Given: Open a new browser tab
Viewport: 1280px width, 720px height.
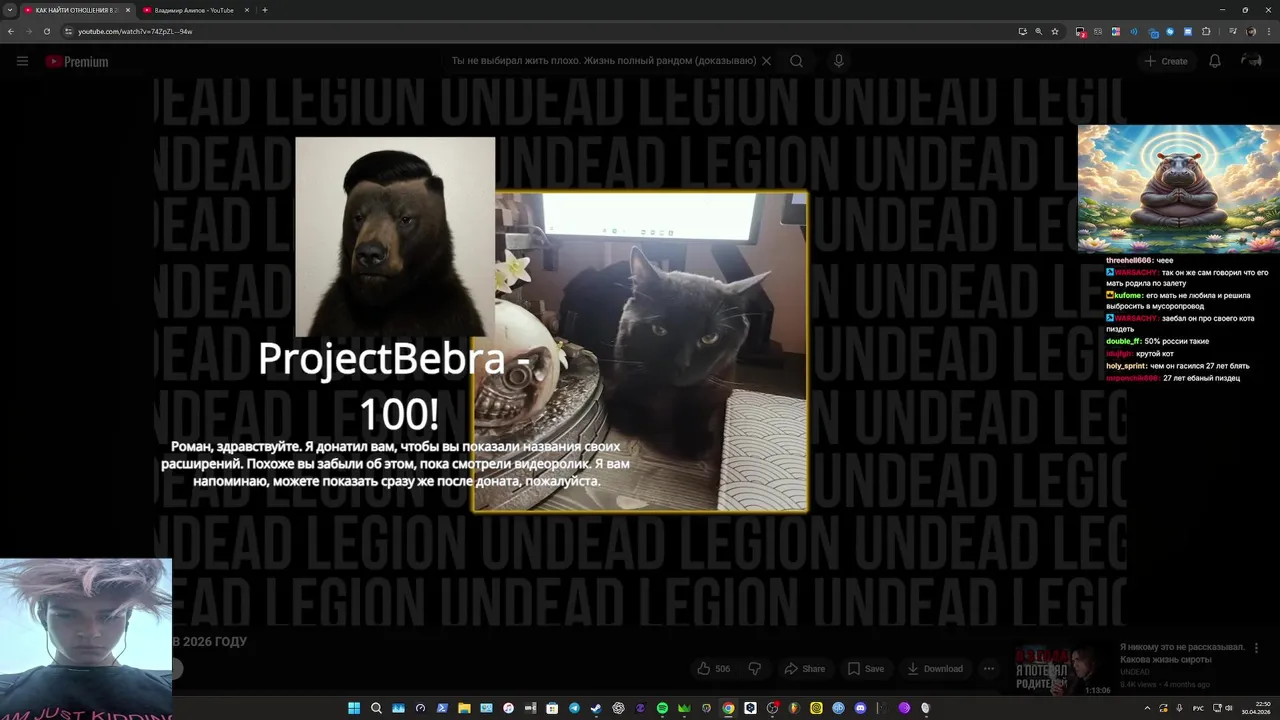Looking at the screenshot, I should point(265,10).
